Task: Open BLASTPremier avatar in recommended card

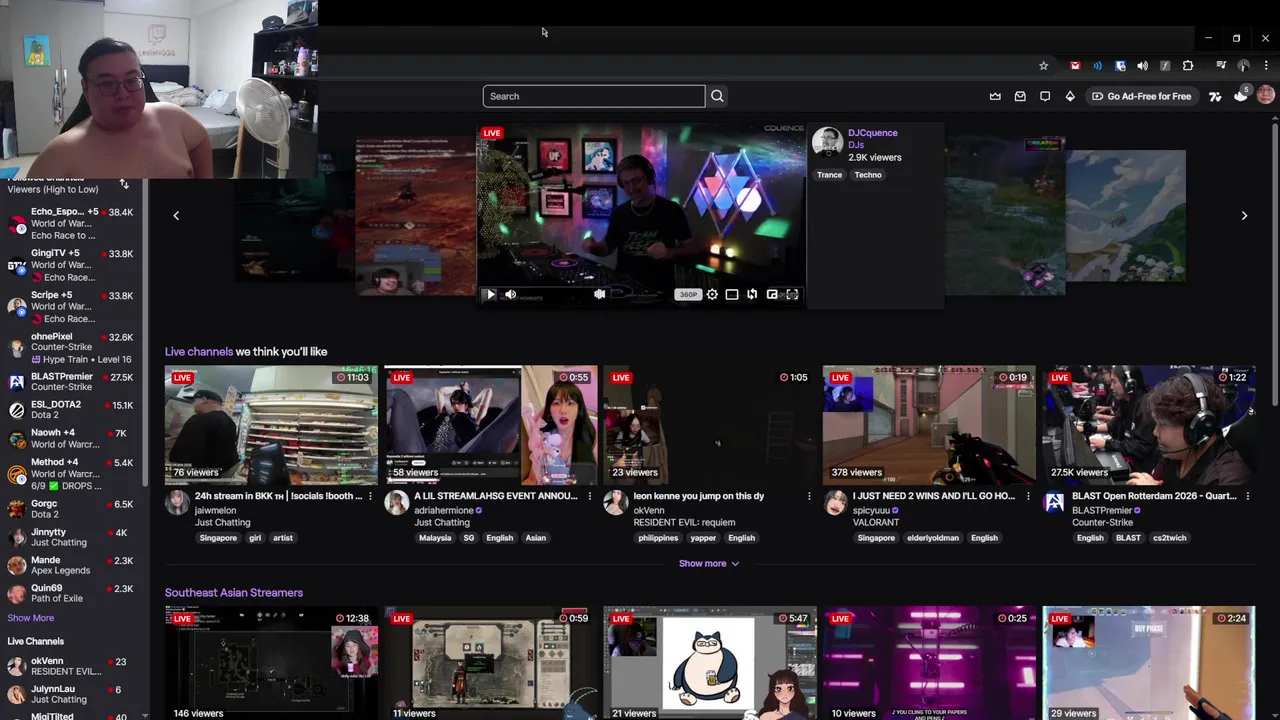Action: [1054, 502]
